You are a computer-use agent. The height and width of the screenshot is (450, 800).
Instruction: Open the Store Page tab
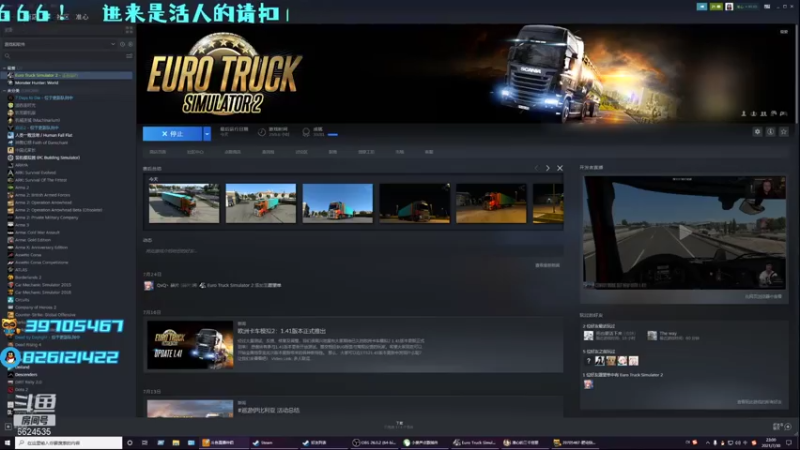pos(158,152)
